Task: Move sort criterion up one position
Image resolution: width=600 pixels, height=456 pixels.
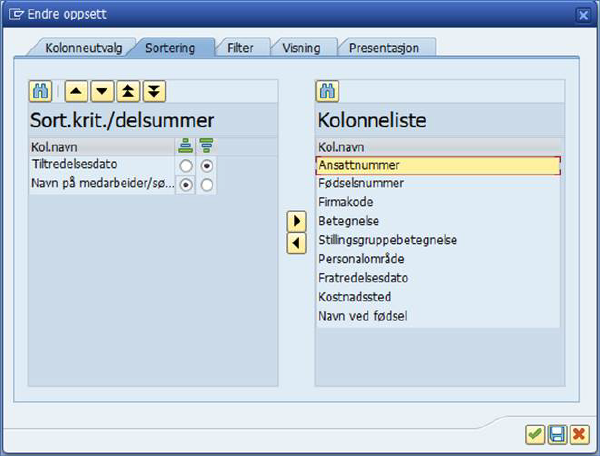Action: pos(76,91)
